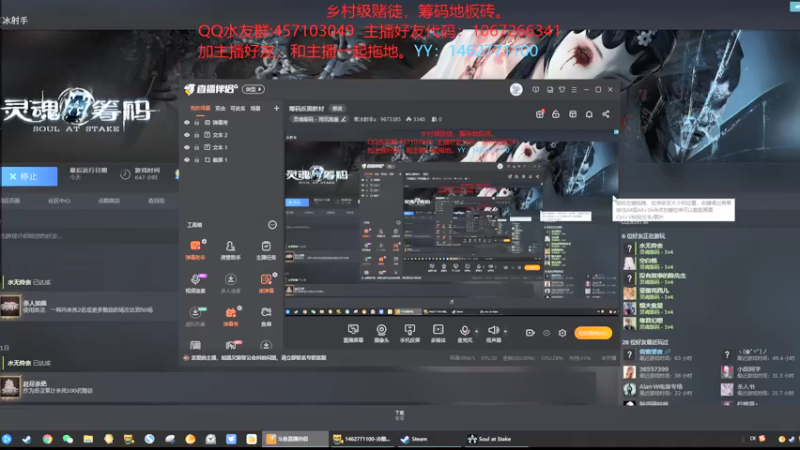Open the 点数商店 tab in Steam
This screenshot has height=450, width=800.
[x=109, y=201]
